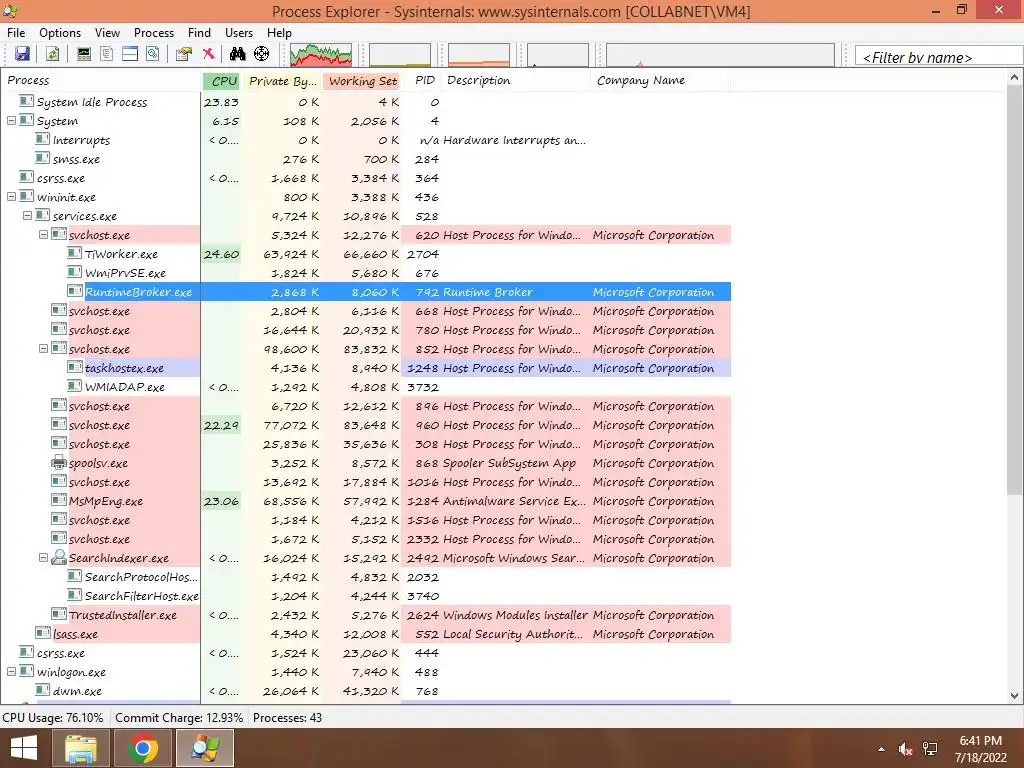Open the Windows Start button
This screenshot has width=1024, height=768.
pos(24,748)
